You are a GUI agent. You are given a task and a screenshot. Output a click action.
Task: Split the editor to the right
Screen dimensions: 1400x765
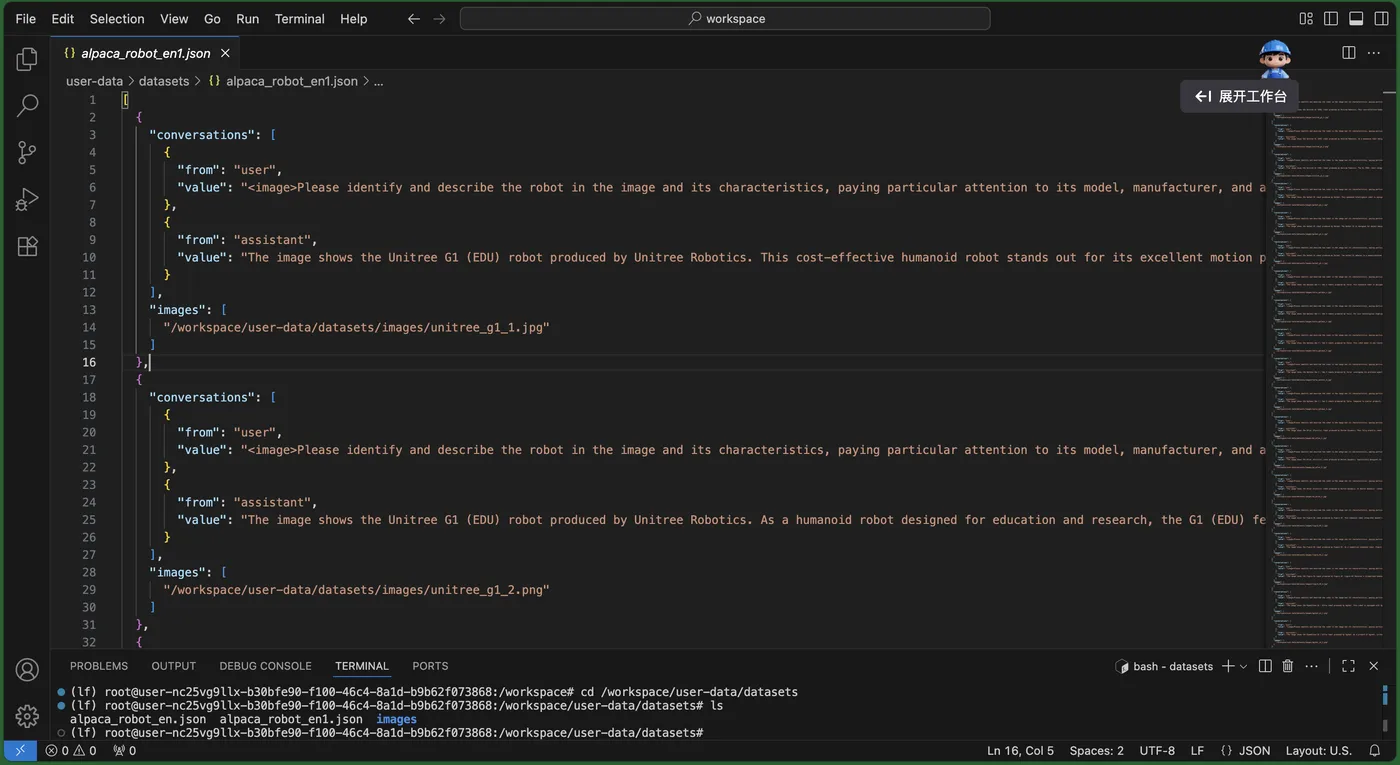(x=1349, y=53)
